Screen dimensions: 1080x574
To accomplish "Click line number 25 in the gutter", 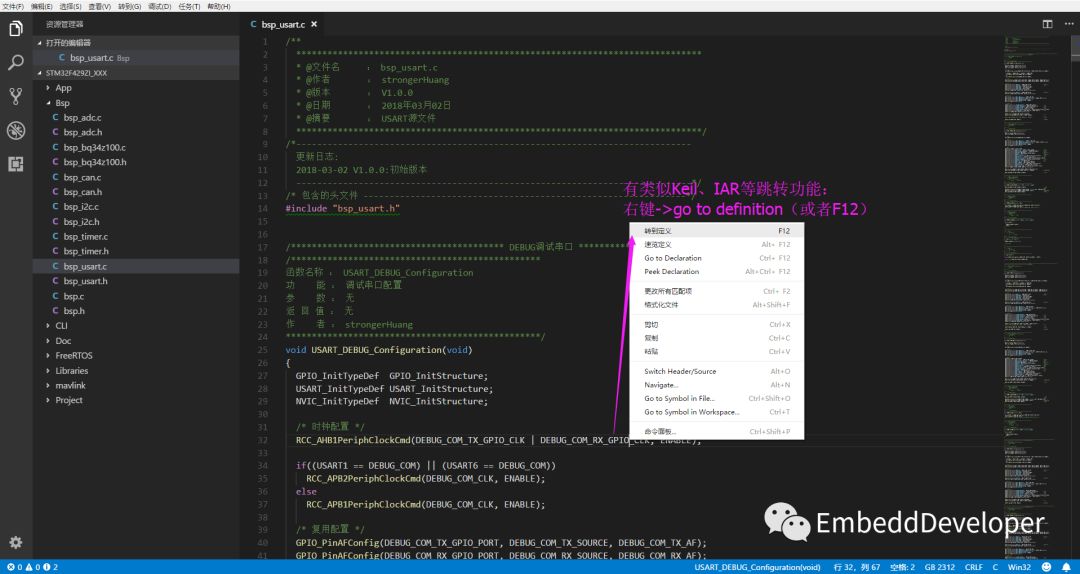I will click(x=262, y=350).
